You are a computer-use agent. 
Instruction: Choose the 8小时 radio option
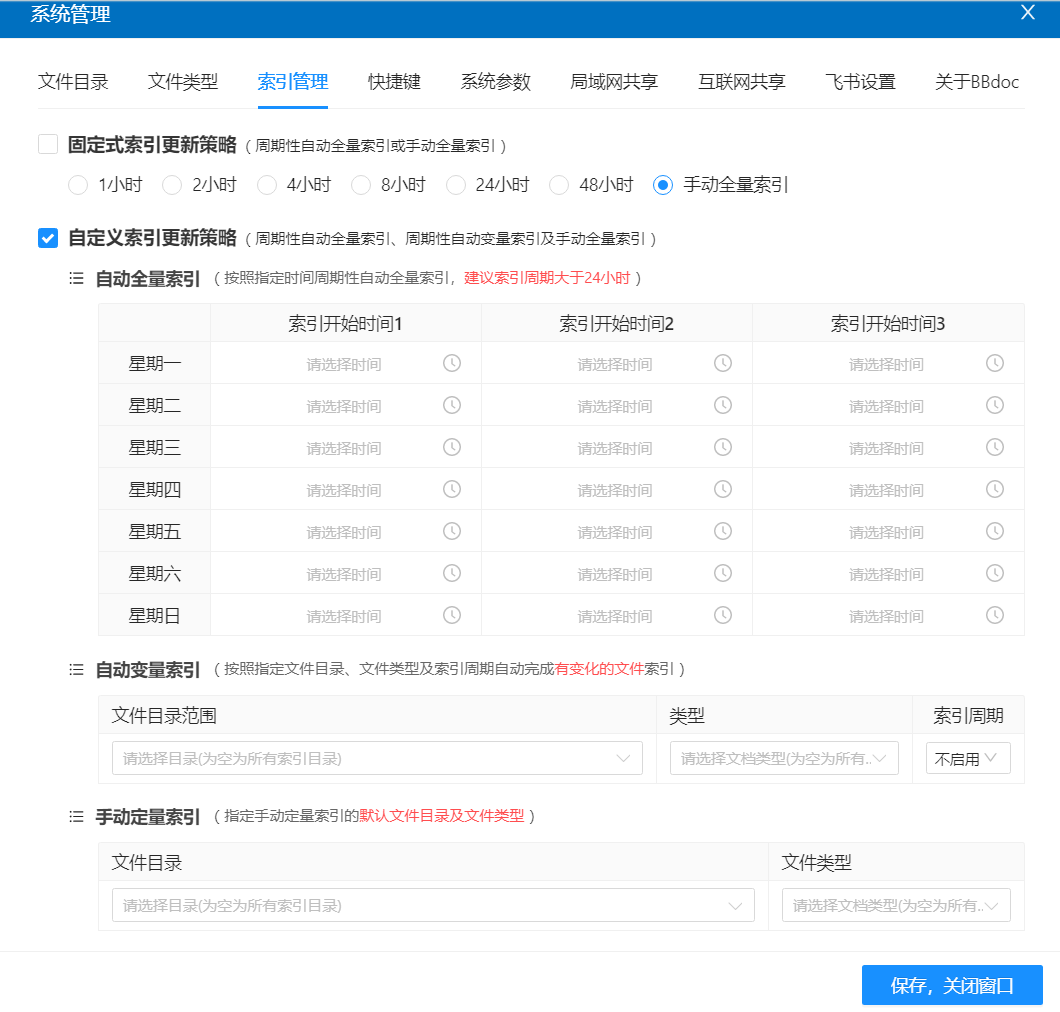pyautogui.click(x=361, y=185)
